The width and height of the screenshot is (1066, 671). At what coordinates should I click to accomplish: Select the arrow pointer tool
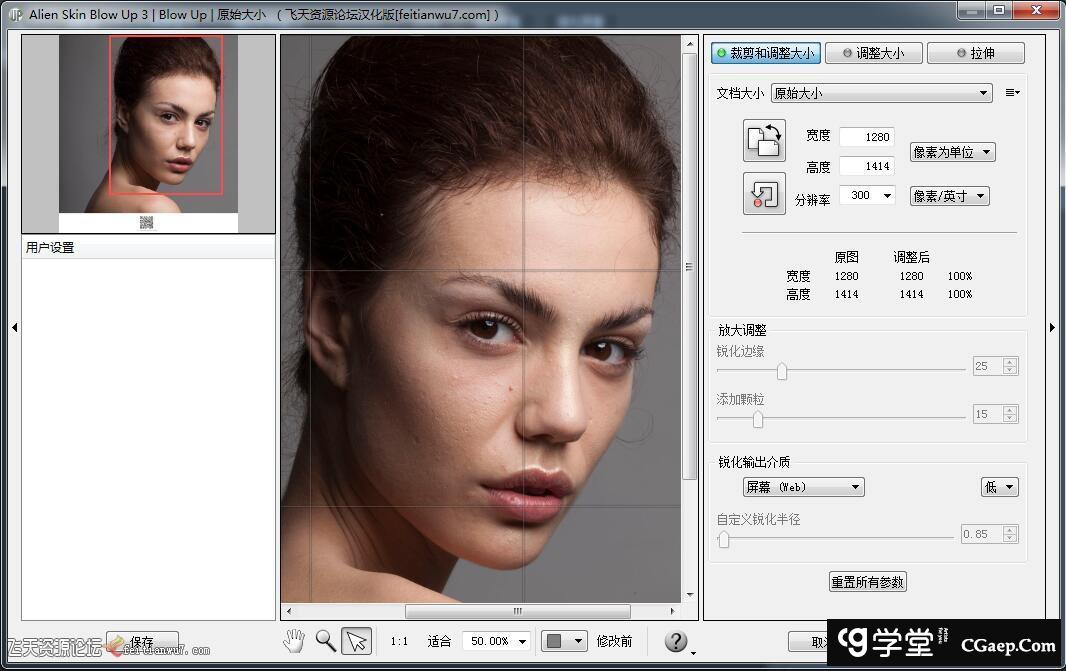(x=356, y=641)
